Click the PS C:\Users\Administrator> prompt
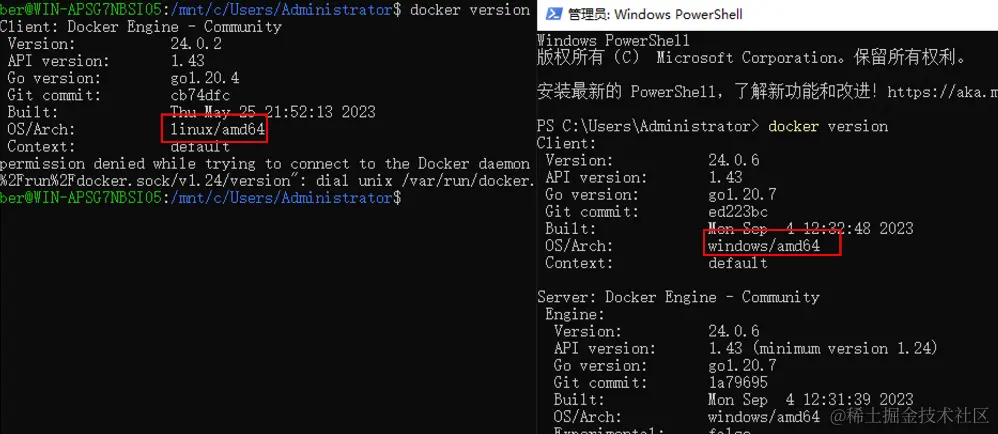 [x=648, y=126]
